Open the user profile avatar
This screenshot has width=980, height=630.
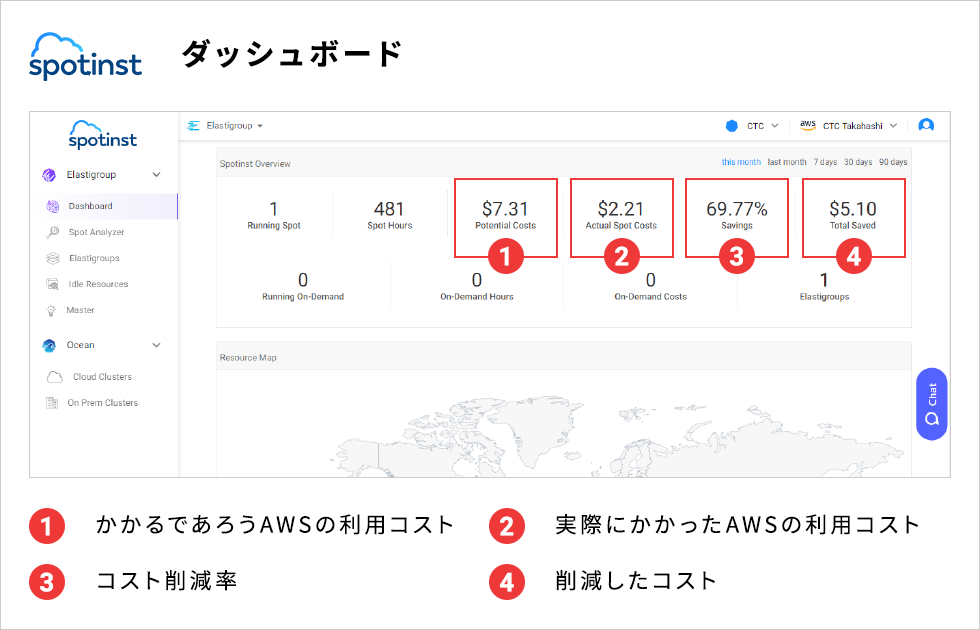coord(926,125)
